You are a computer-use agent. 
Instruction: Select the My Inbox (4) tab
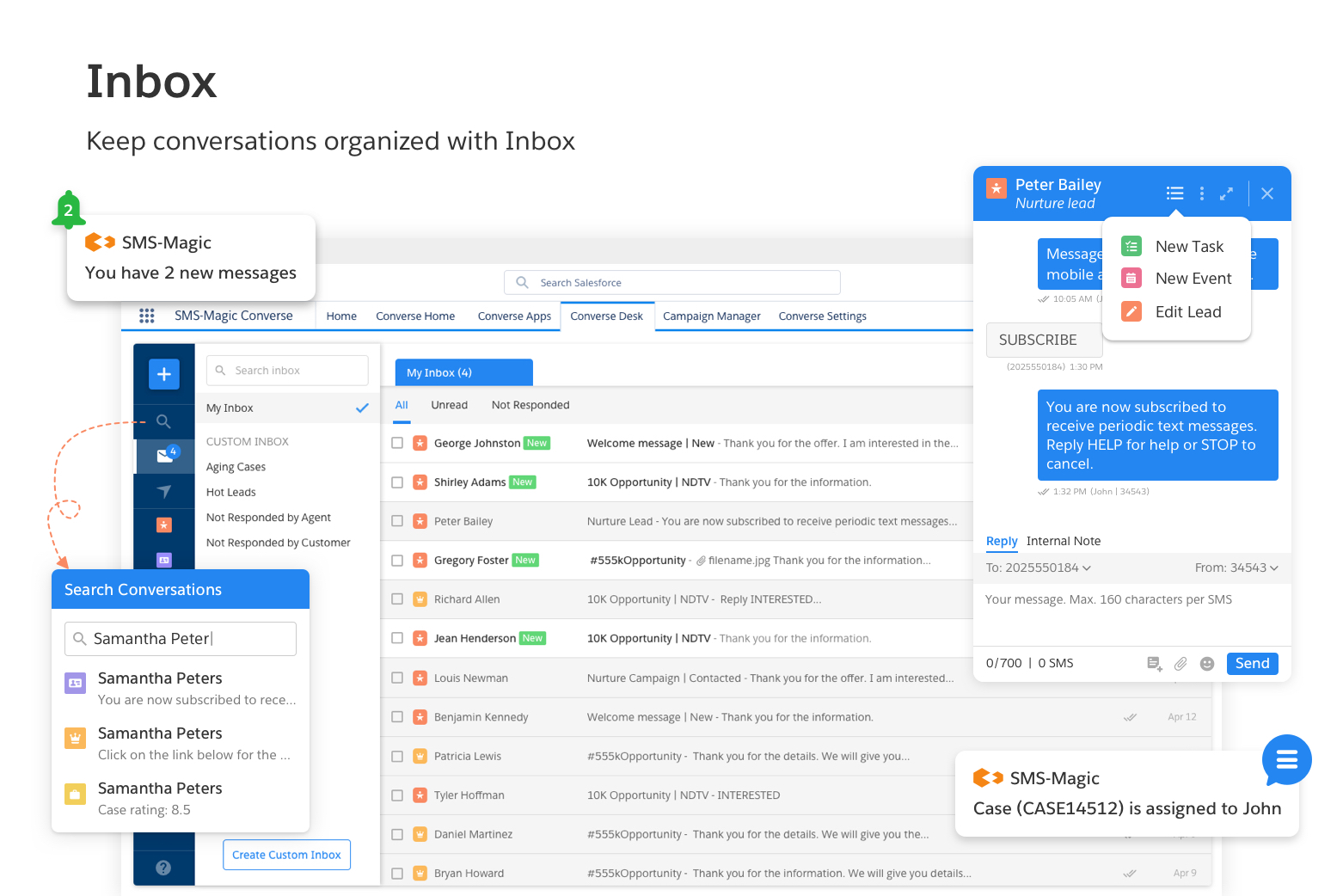point(464,372)
